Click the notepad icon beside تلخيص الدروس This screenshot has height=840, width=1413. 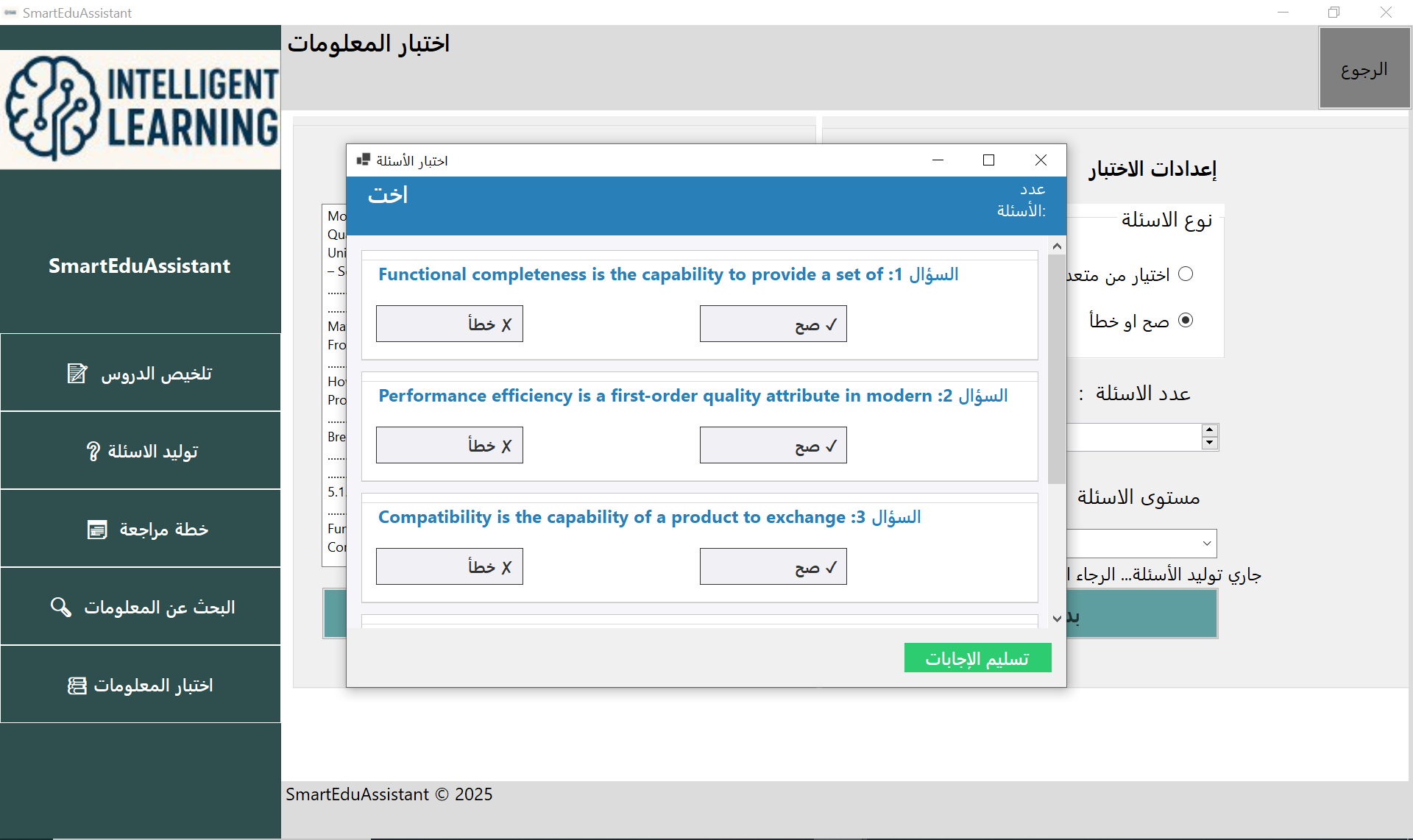point(77,374)
